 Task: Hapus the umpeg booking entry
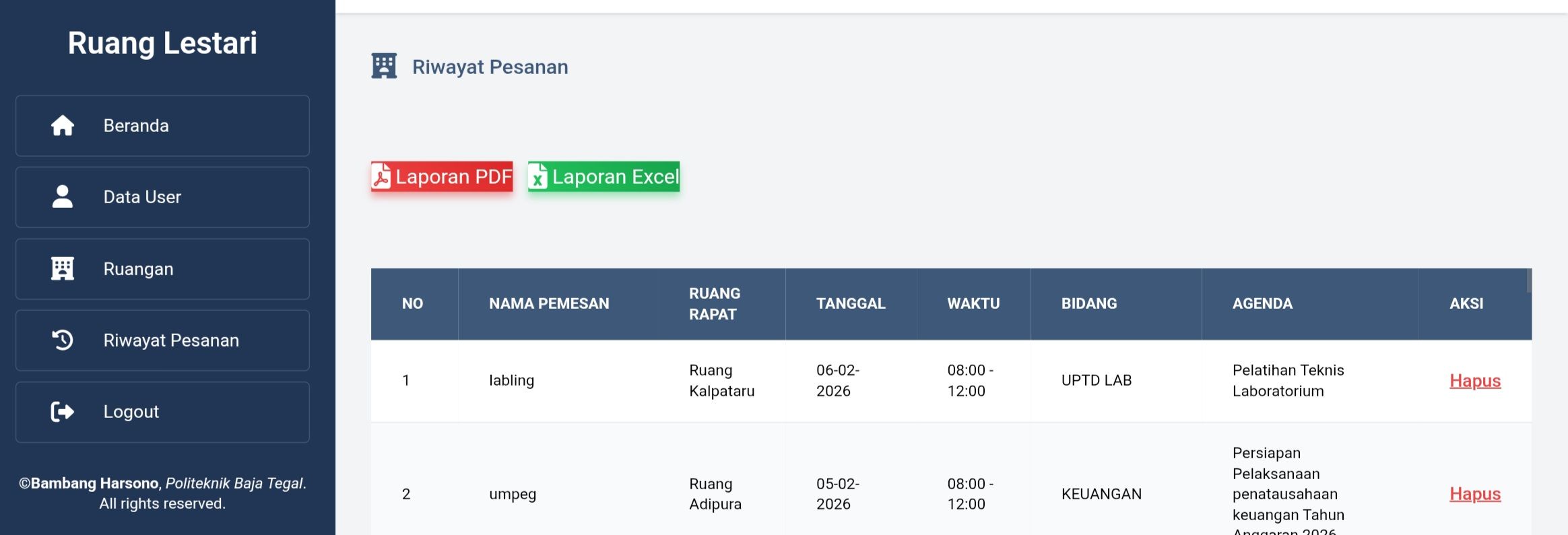1474,493
